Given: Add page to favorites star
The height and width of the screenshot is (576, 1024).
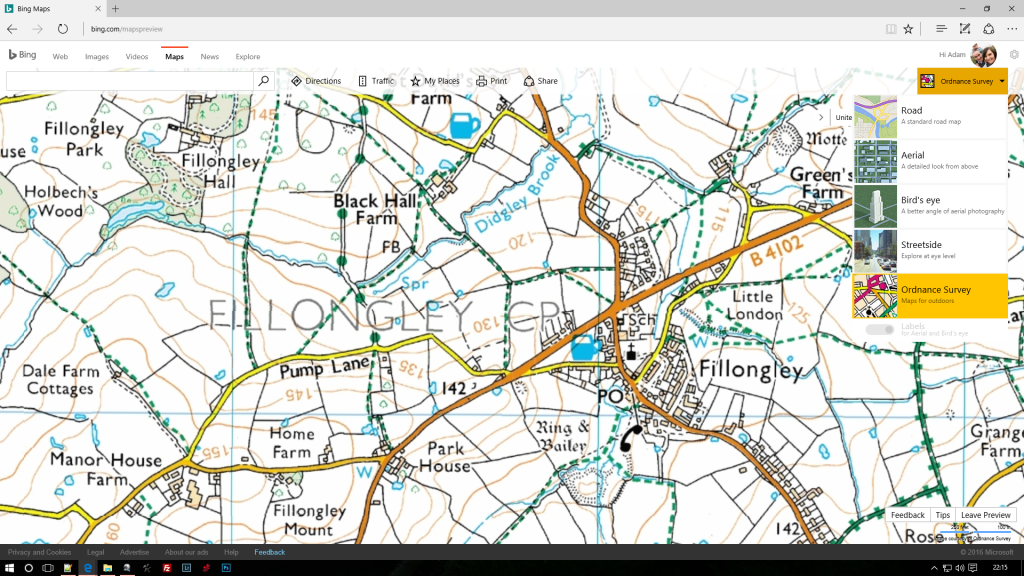Looking at the screenshot, I should tap(908, 29).
